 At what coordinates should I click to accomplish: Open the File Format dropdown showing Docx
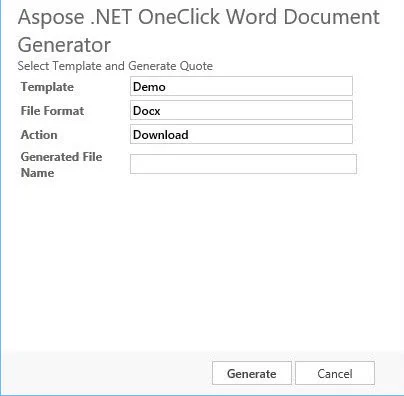tap(241, 110)
